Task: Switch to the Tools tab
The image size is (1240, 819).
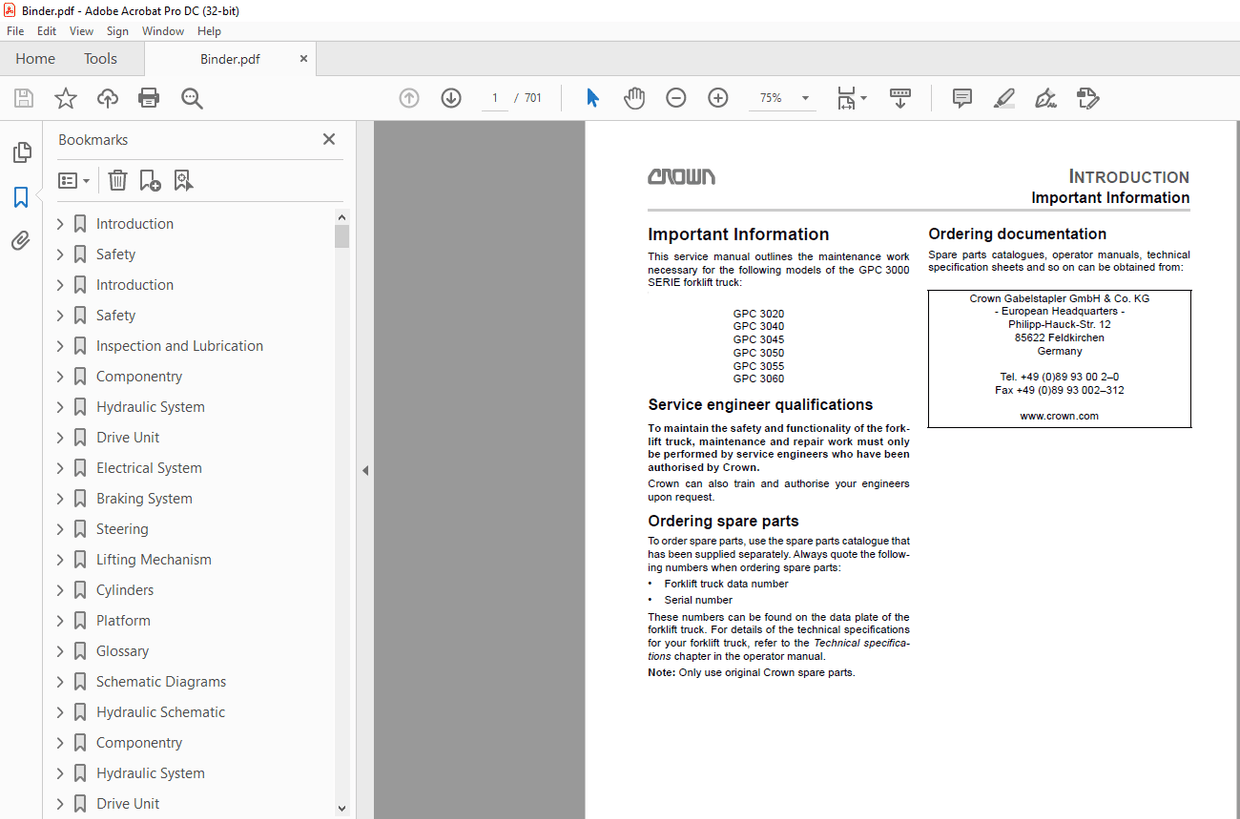Action: (100, 59)
